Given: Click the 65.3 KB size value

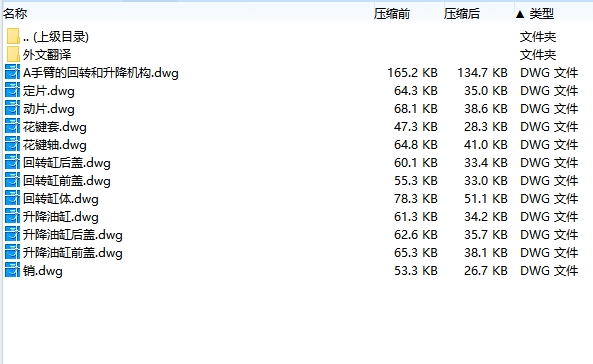Looking at the screenshot, I should click(416, 252).
